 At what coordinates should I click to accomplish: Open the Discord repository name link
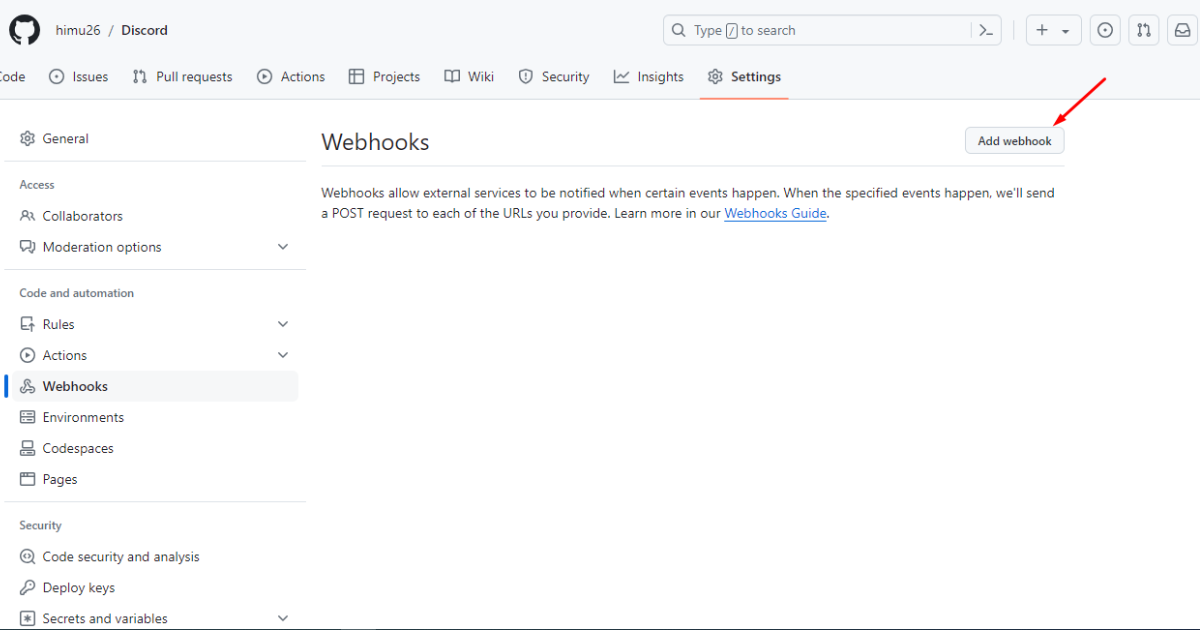pyautogui.click(x=145, y=30)
